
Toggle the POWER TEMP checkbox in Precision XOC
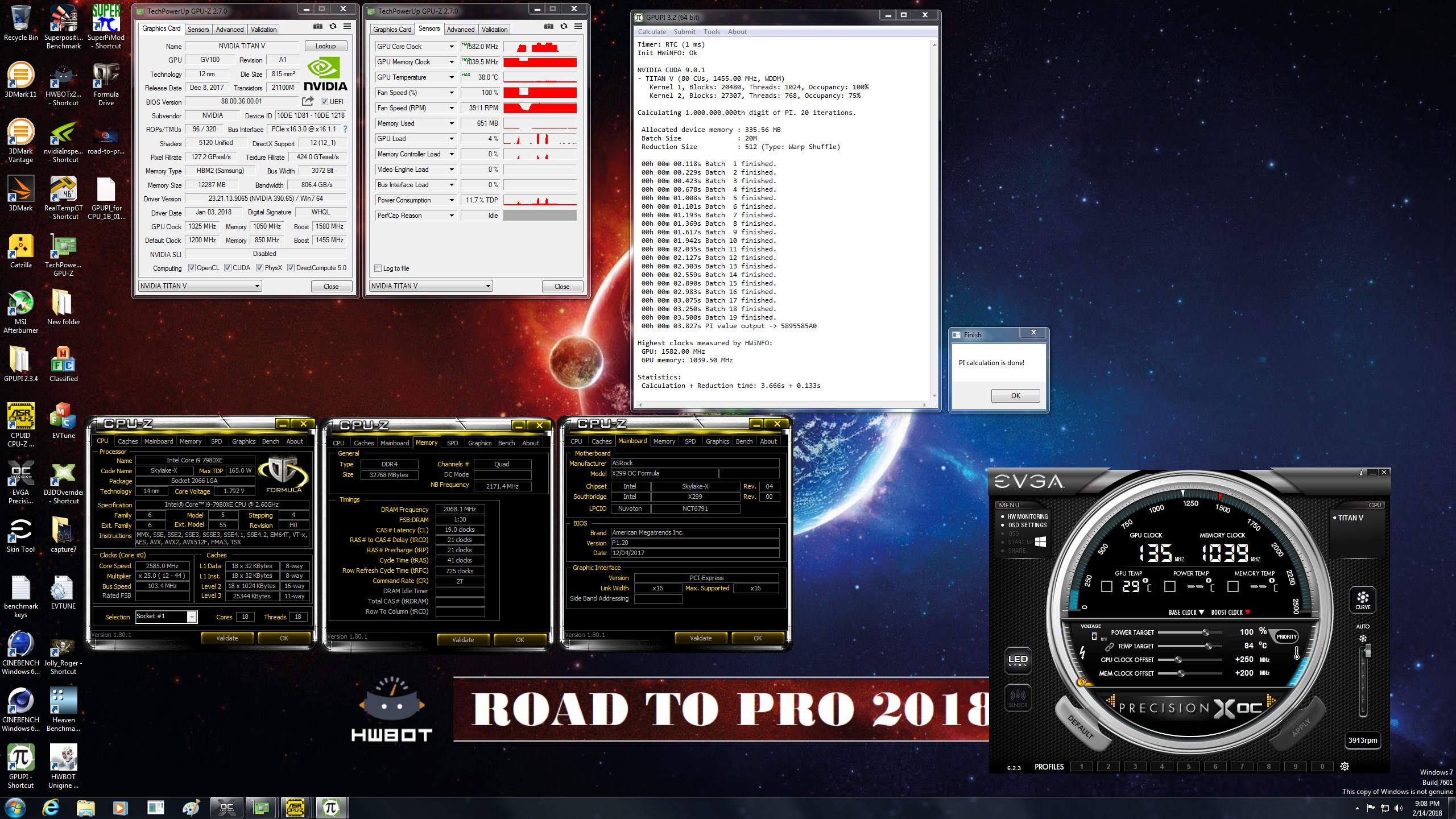tap(1170, 586)
